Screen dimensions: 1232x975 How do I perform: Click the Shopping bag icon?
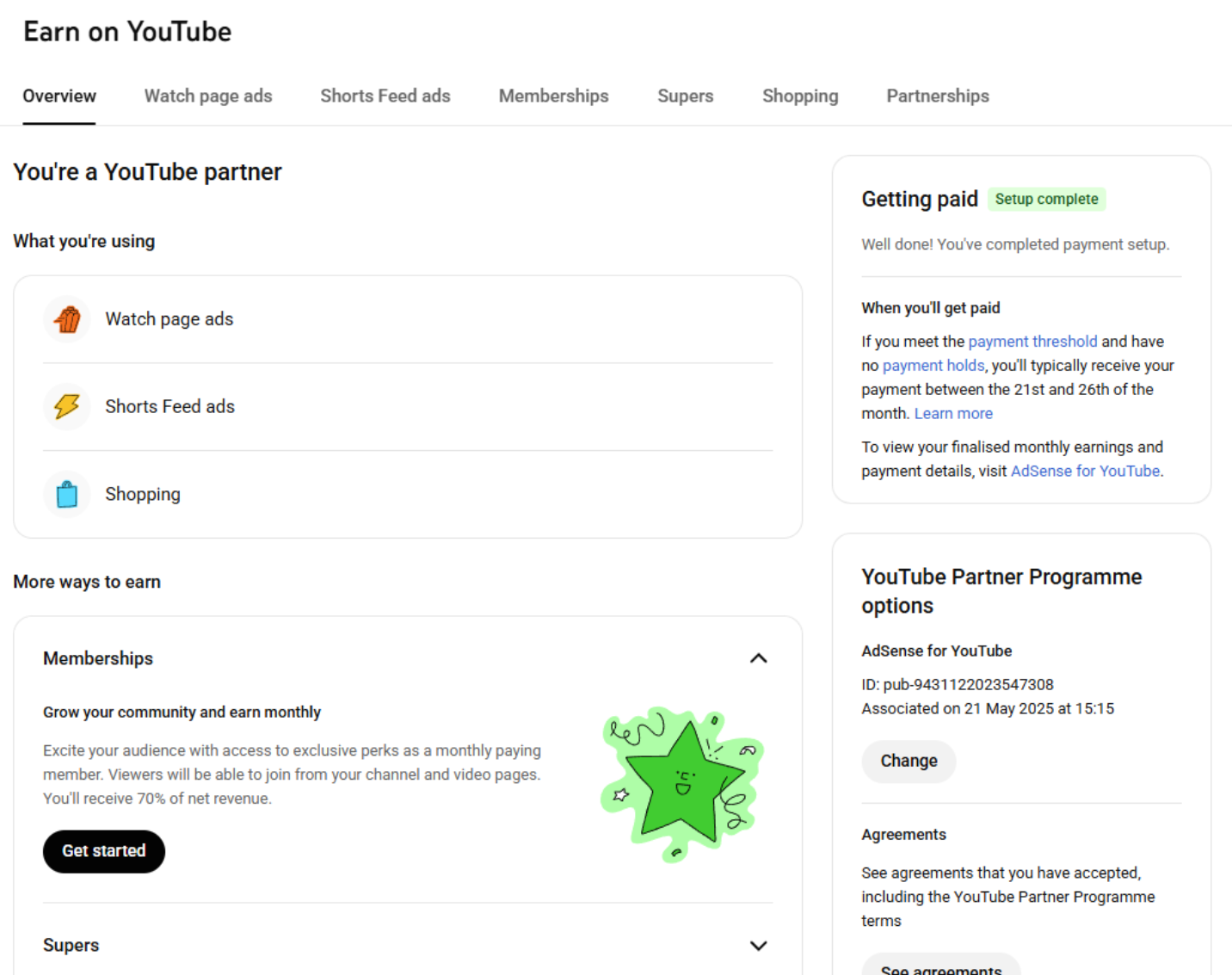coord(67,494)
